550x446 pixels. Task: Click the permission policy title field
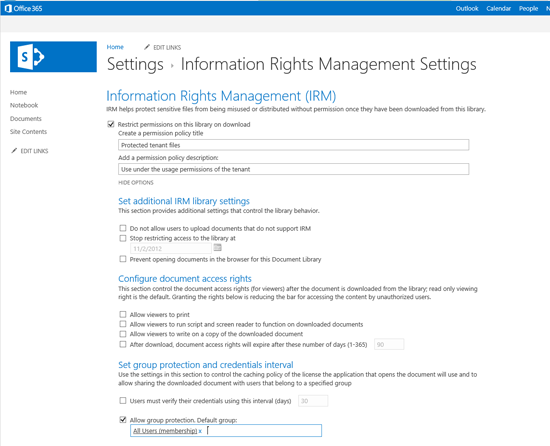coord(294,145)
